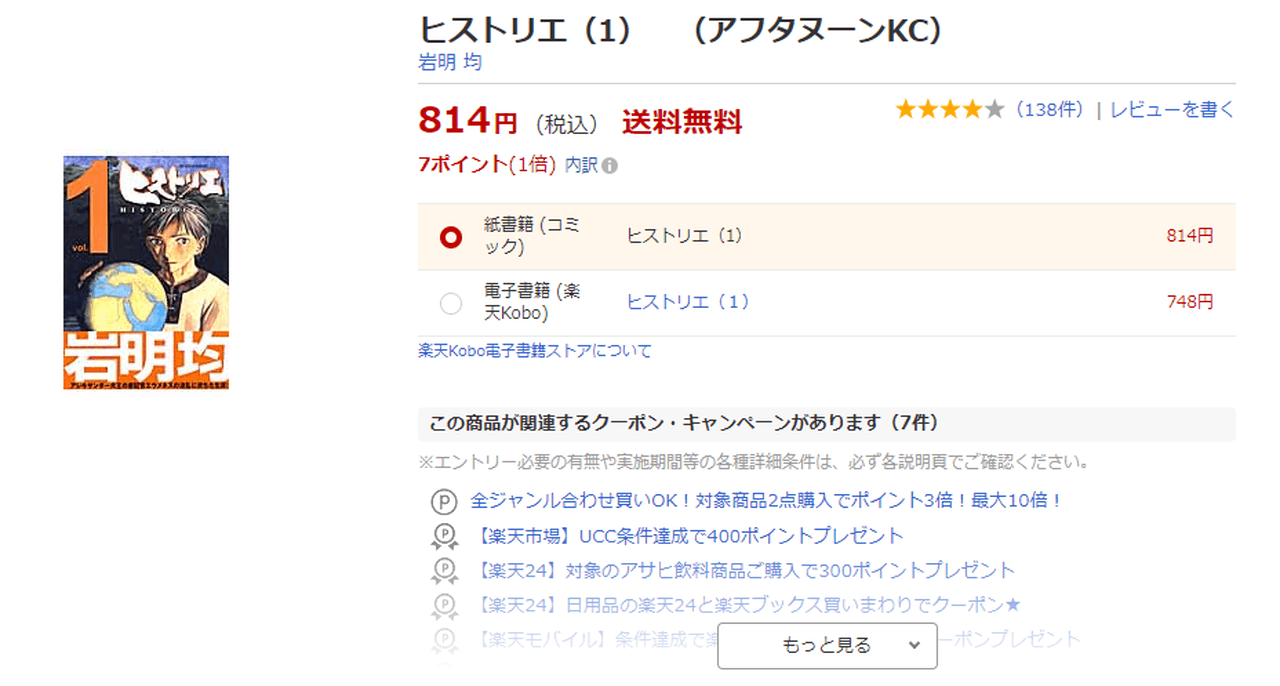Open the author link 岩明 均

(449, 62)
